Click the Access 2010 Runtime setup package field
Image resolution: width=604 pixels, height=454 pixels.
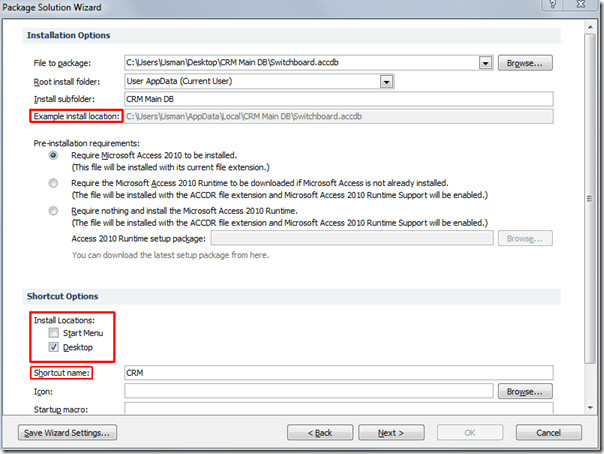pyautogui.click(x=352, y=238)
